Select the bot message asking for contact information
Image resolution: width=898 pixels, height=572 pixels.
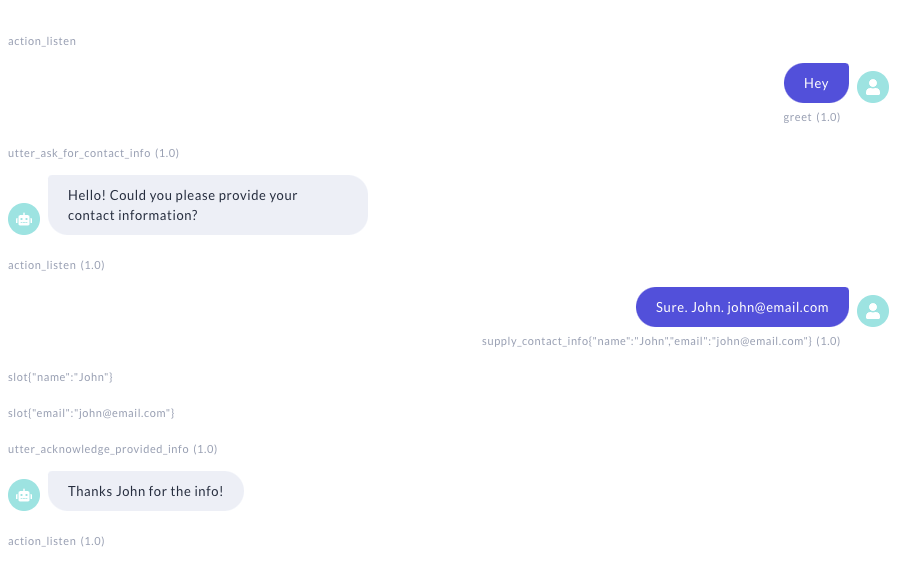(208, 205)
